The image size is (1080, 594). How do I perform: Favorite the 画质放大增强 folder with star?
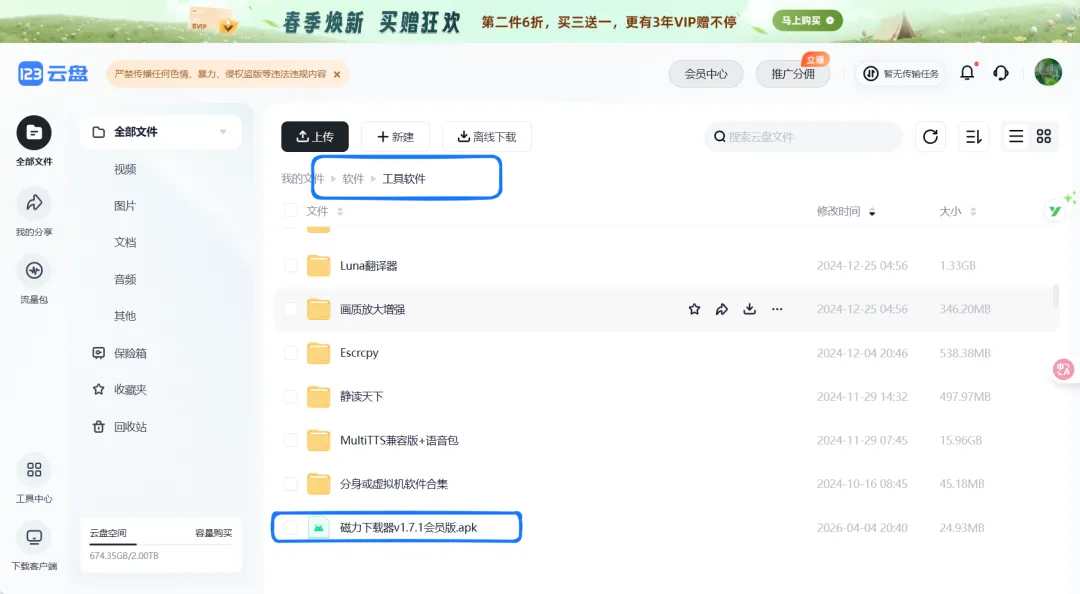pos(694,309)
